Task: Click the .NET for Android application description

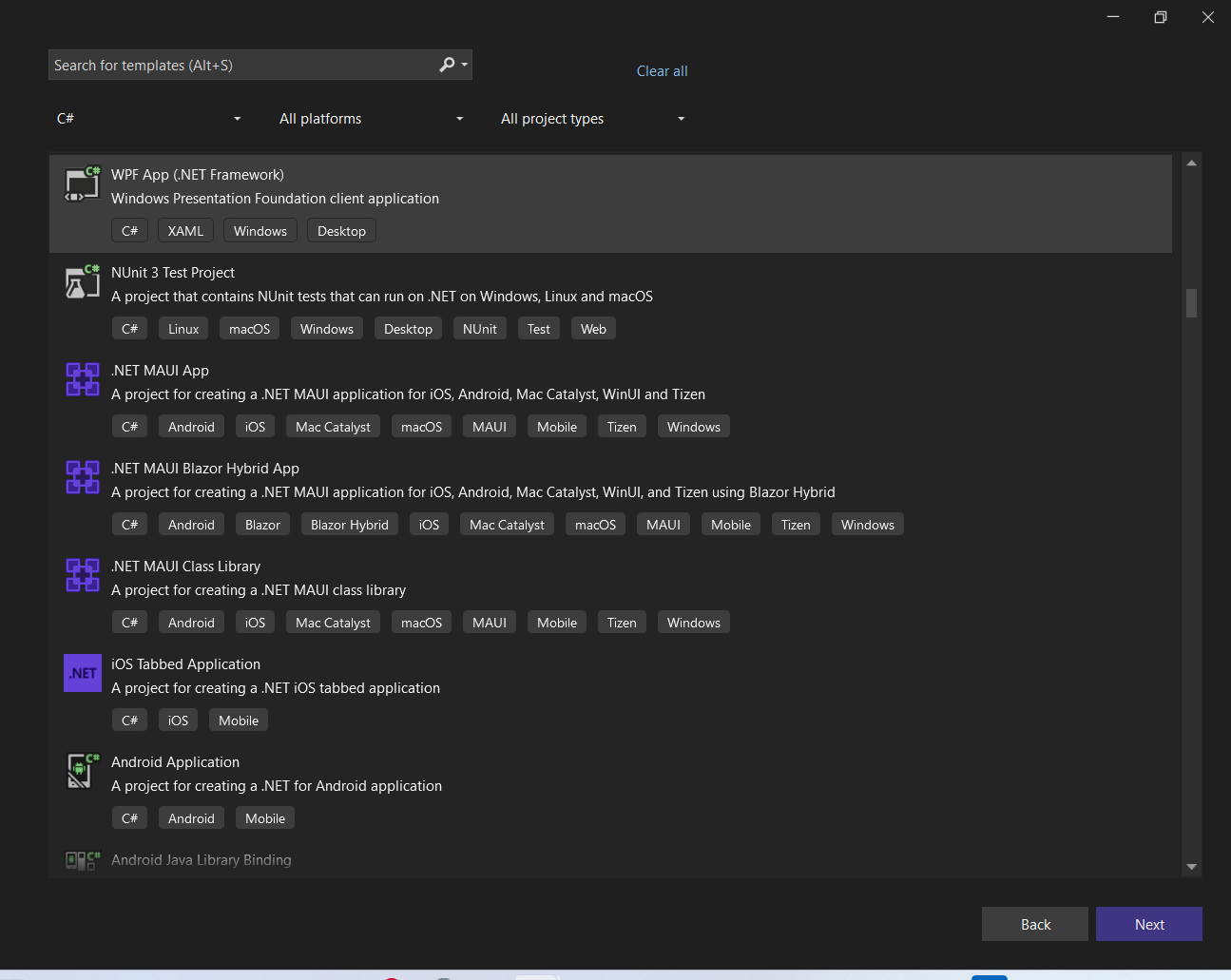Action: click(x=277, y=786)
